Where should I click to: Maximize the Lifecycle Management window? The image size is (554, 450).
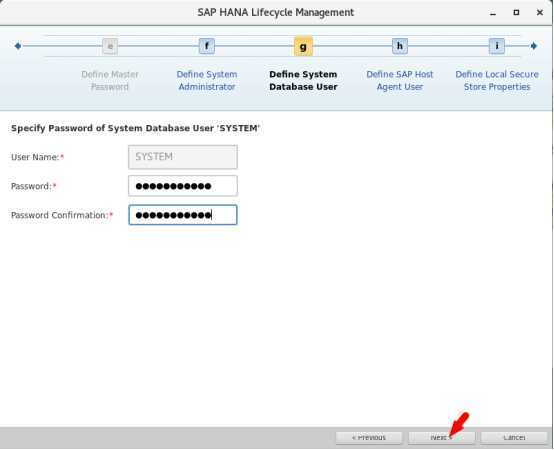[x=516, y=13]
